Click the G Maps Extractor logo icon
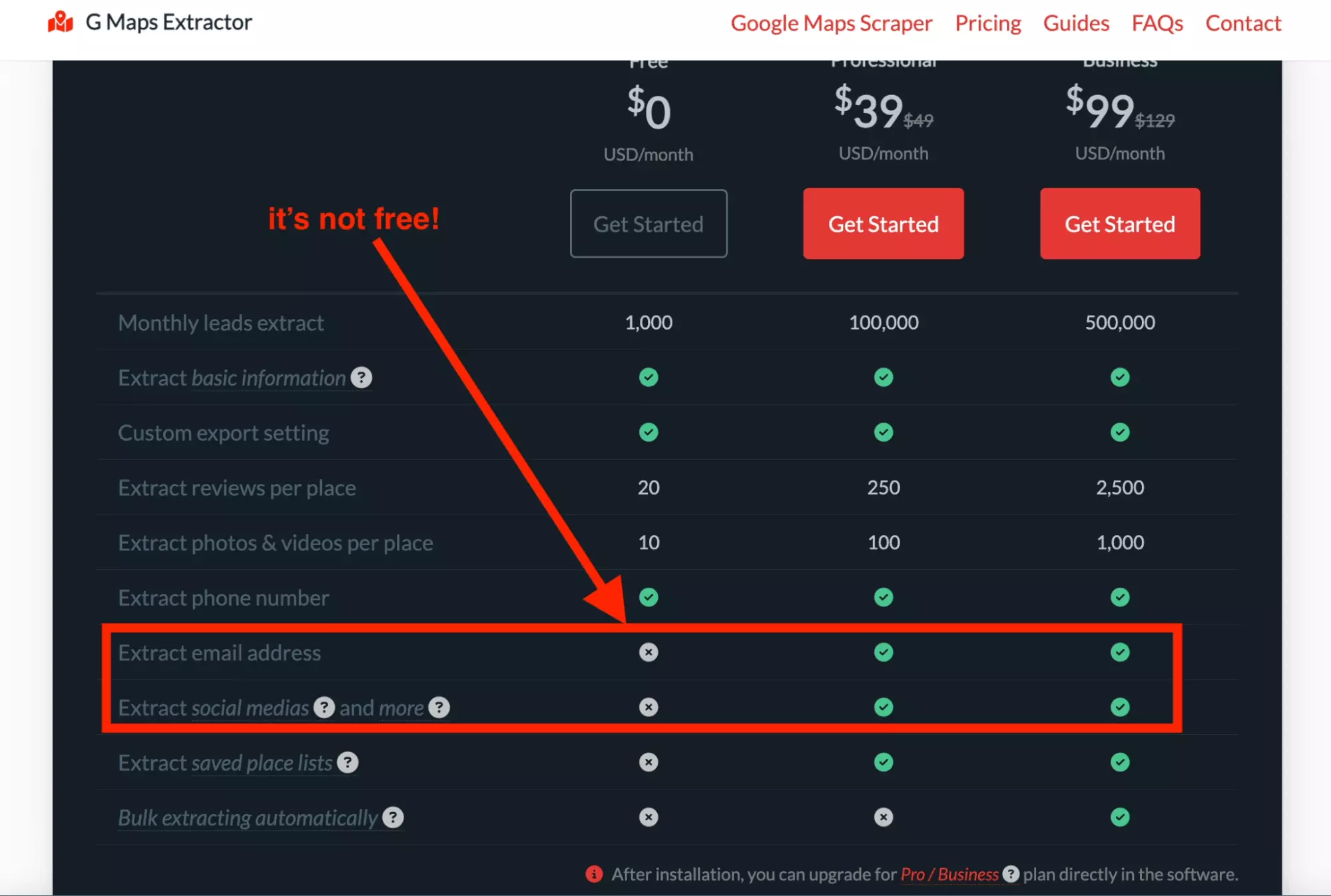 [61, 22]
